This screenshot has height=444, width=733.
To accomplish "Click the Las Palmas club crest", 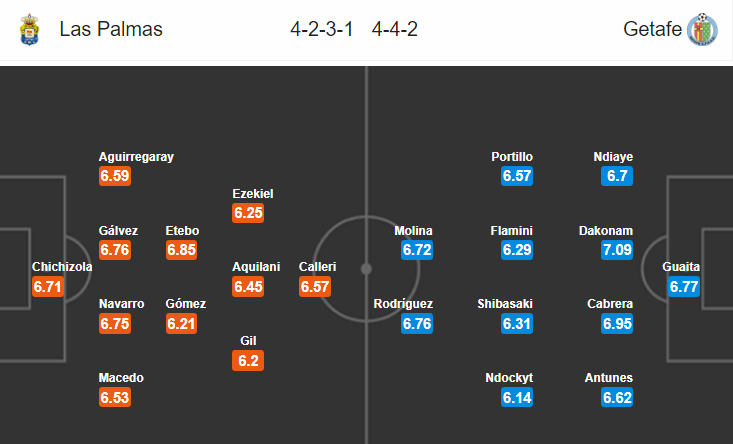I will (29, 29).
